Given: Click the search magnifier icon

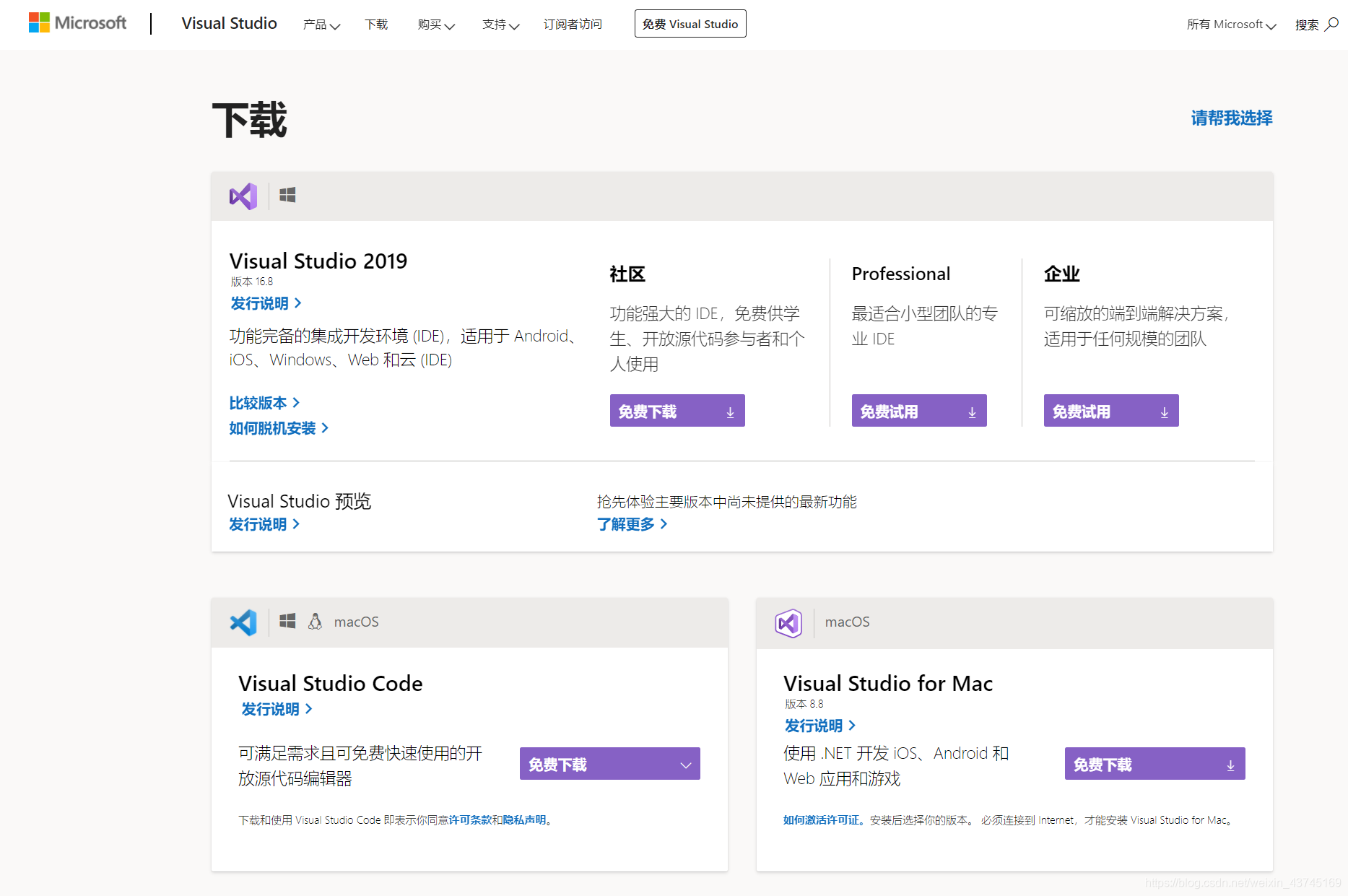Looking at the screenshot, I should click(1332, 24).
